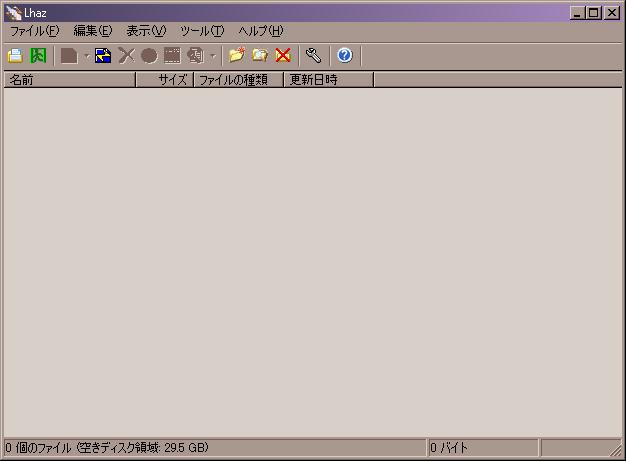This screenshot has width=626, height=461.
Task: Open the ファイル(F) menu
Action: 35,31
